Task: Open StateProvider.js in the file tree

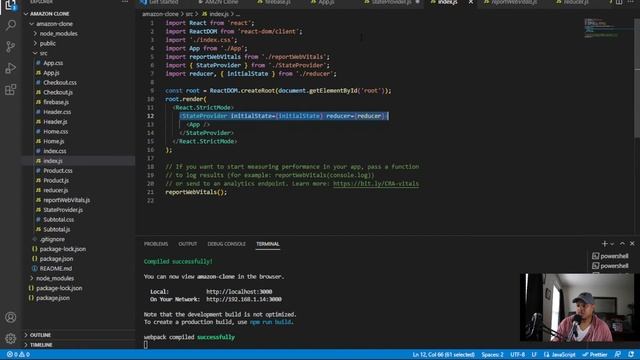Action: point(63,210)
